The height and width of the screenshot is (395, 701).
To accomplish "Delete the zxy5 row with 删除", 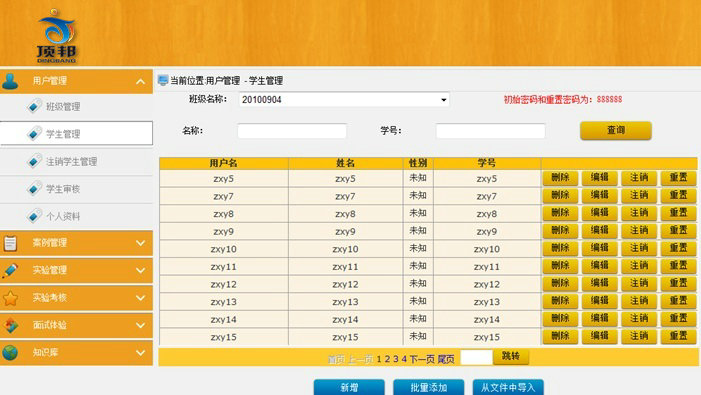I will coord(560,178).
